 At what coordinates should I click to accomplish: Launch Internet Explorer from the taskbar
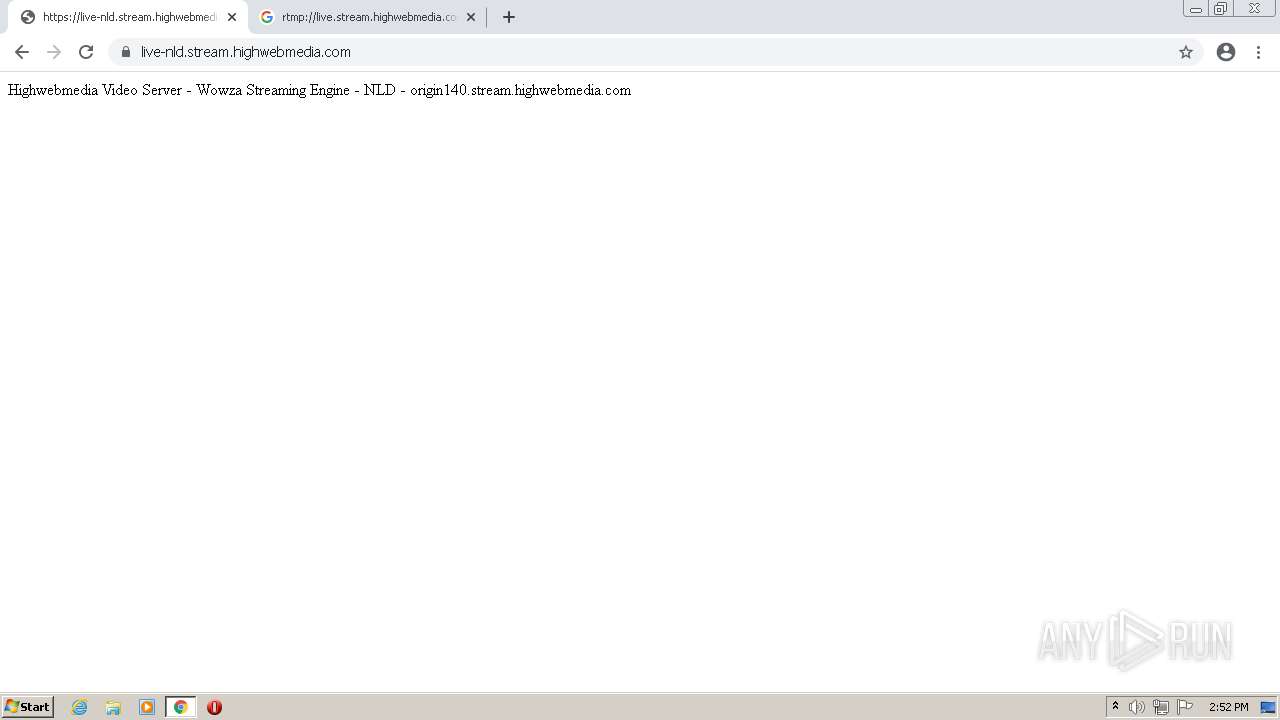coord(80,707)
